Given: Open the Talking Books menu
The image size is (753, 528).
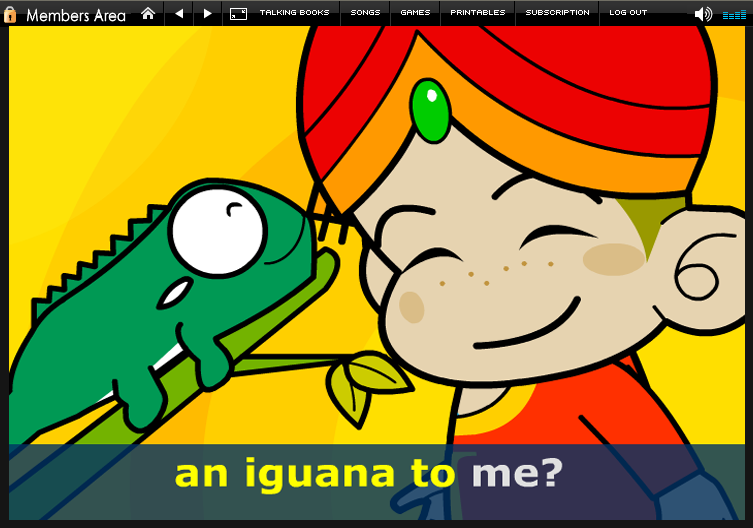Looking at the screenshot, I should pos(294,13).
